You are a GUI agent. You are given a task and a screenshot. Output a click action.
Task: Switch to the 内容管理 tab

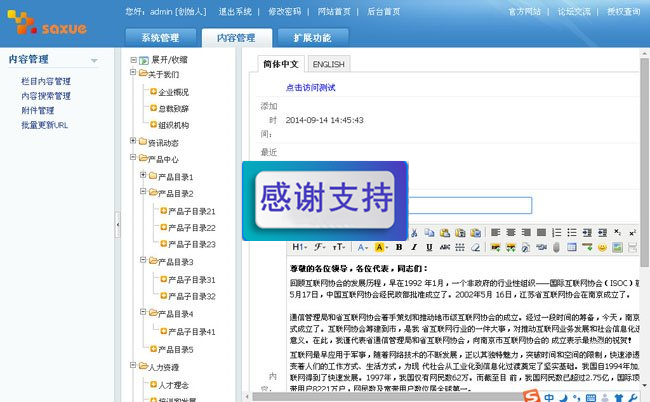tap(236, 38)
